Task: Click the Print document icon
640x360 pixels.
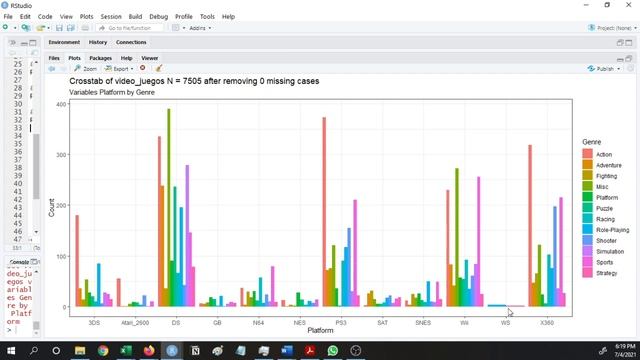Action: [85, 28]
